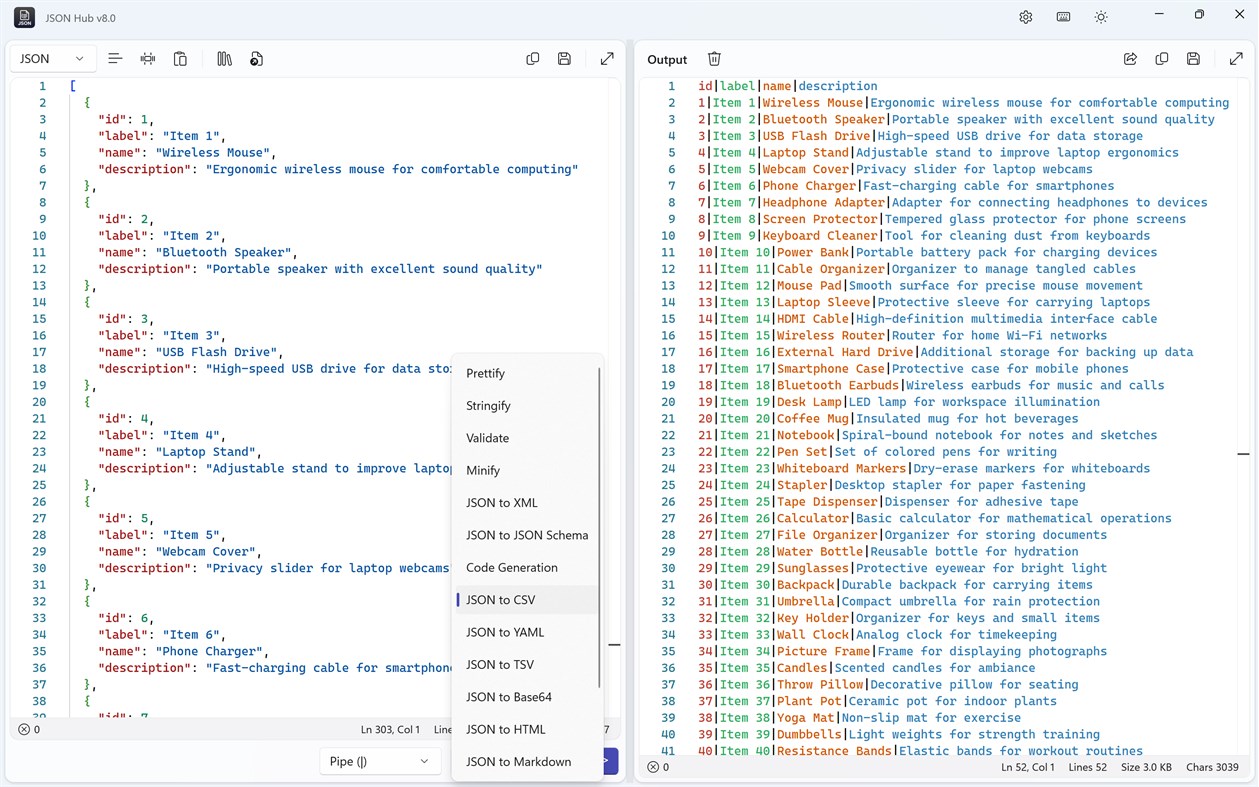Select JSON to HTML option
This screenshot has height=787, width=1259.
[x=527, y=729]
